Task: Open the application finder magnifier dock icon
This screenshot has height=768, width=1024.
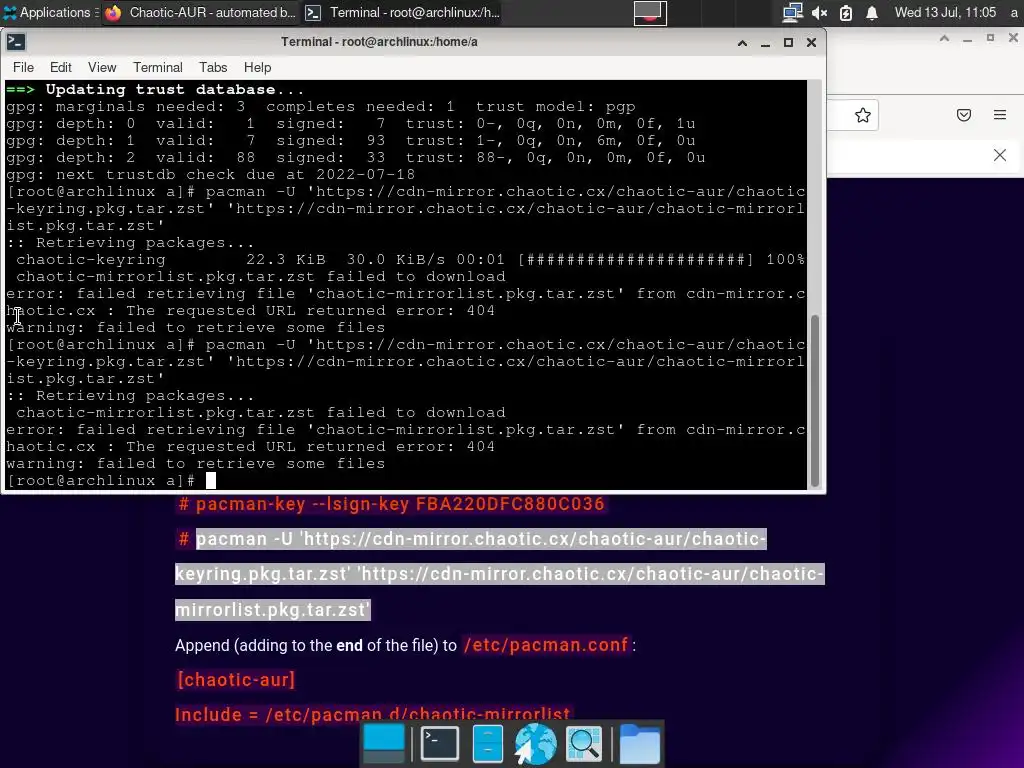Action: pyautogui.click(x=584, y=744)
